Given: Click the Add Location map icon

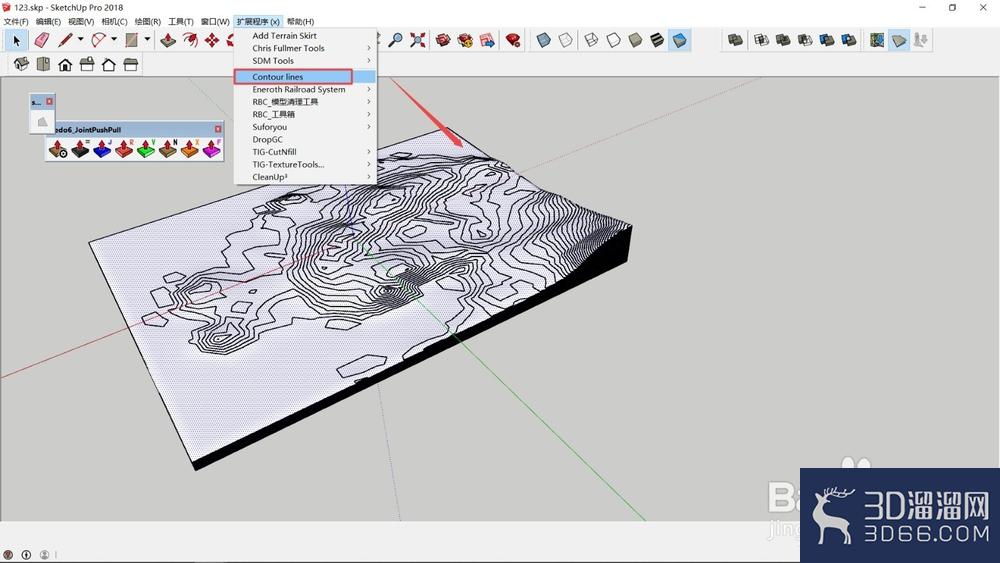Looking at the screenshot, I should (x=877, y=40).
